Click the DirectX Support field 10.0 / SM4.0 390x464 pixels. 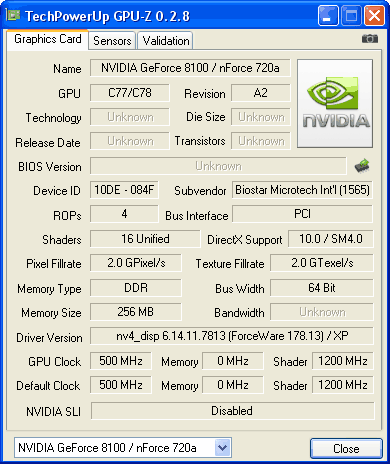[x=331, y=239]
